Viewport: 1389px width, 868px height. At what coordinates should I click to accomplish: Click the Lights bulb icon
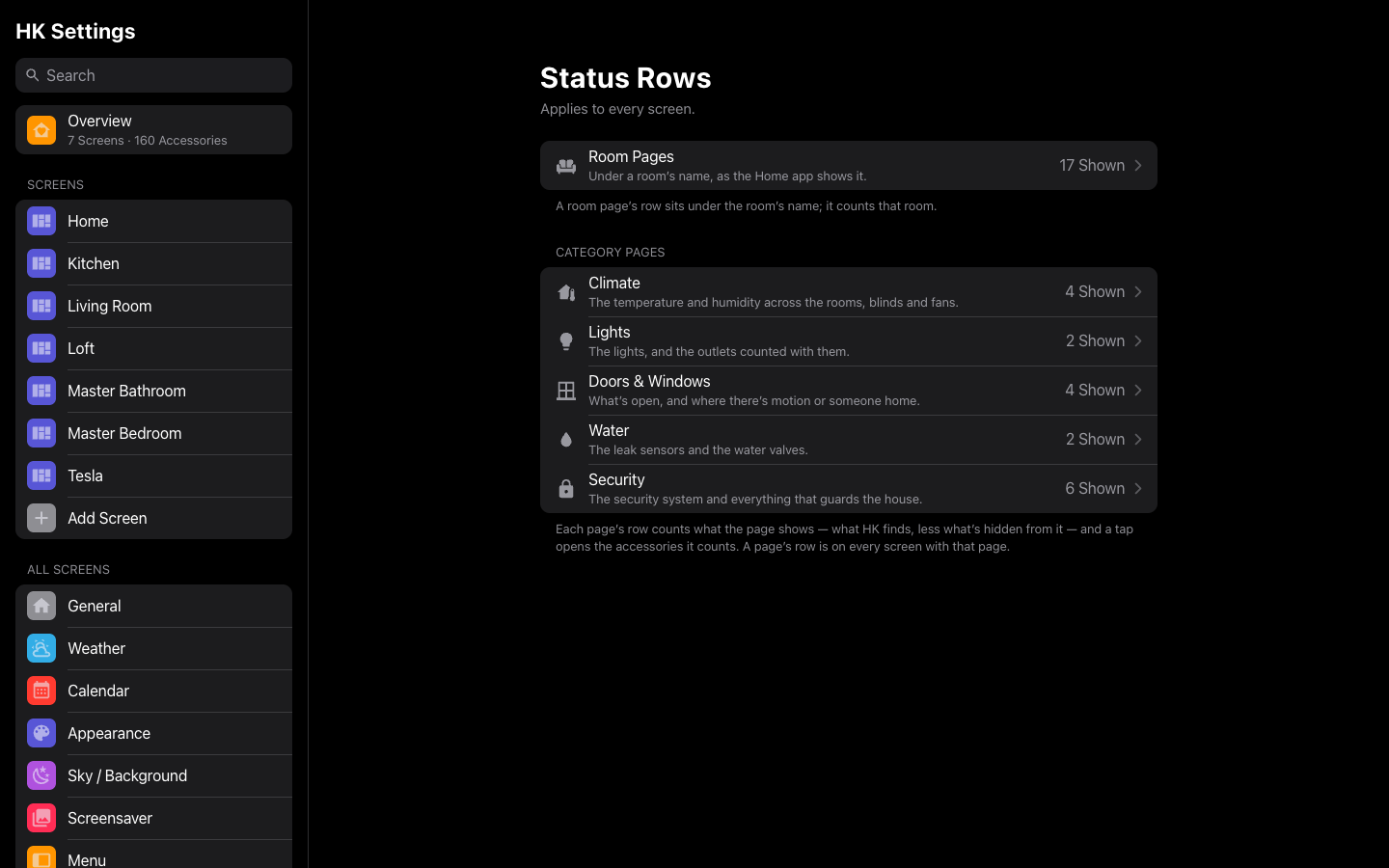tap(566, 341)
